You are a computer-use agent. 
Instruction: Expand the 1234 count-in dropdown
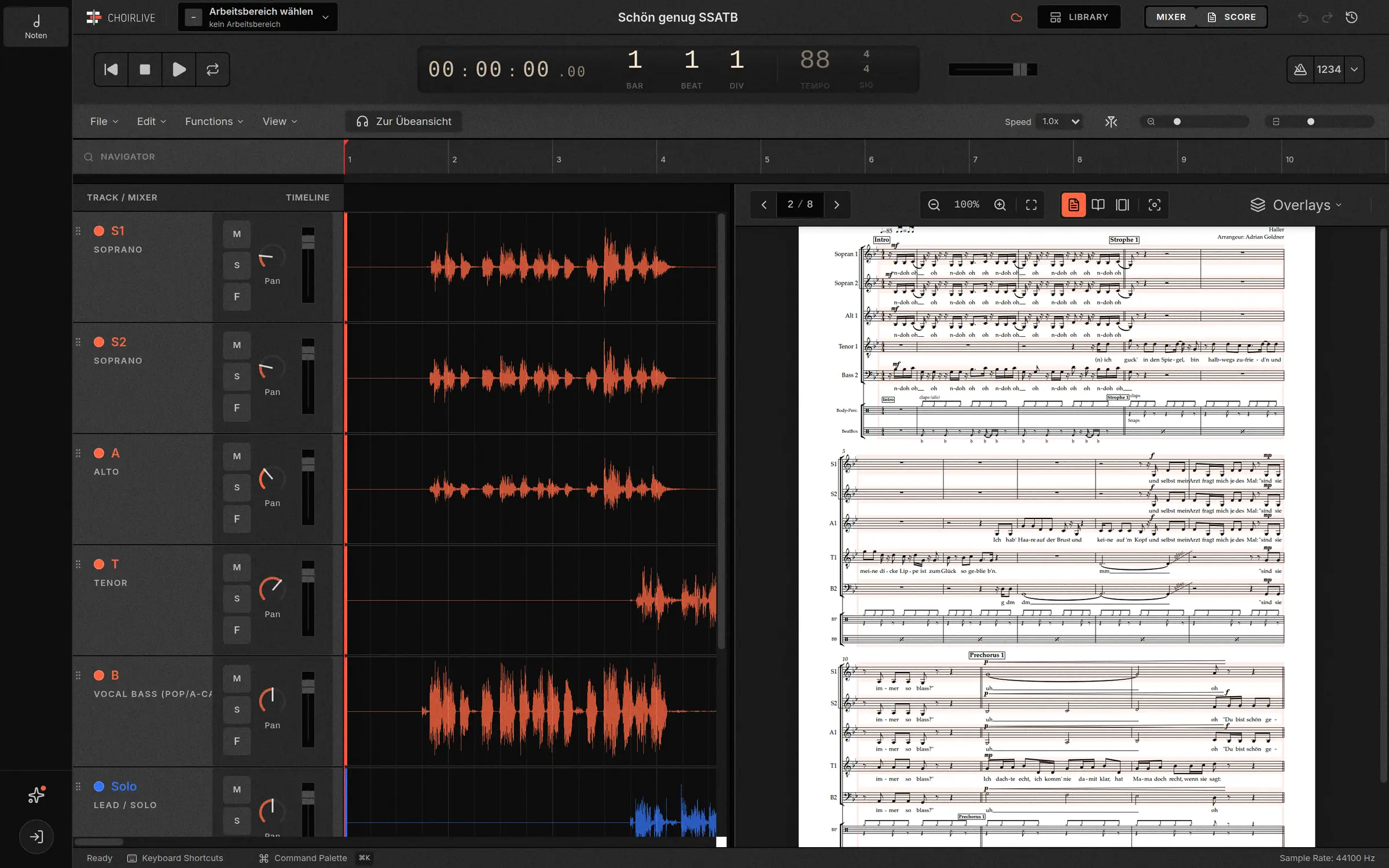tap(1354, 69)
